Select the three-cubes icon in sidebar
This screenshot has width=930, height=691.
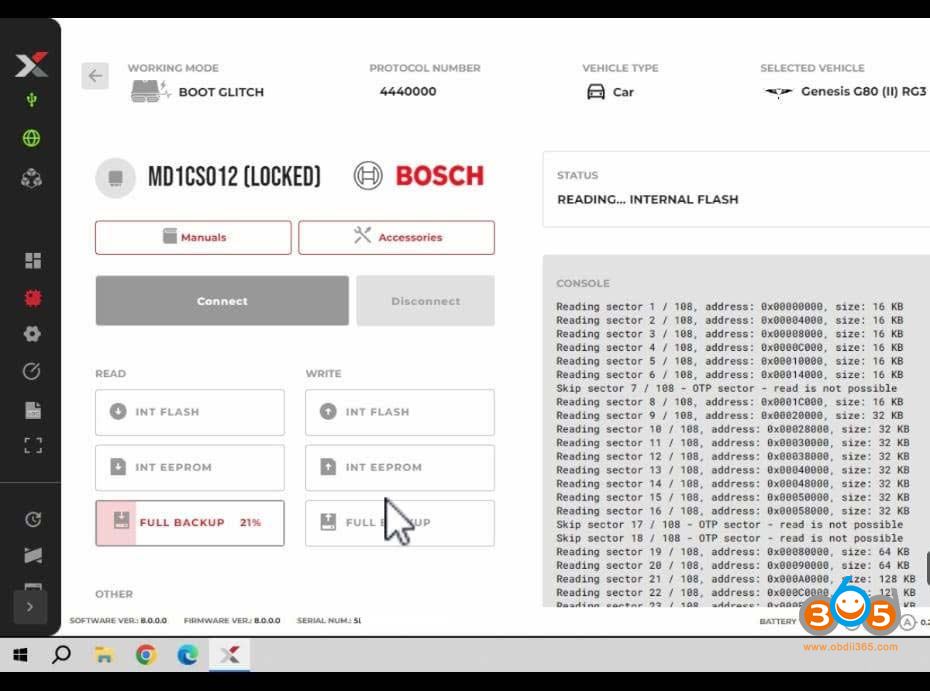pyautogui.click(x=31, y=178)
